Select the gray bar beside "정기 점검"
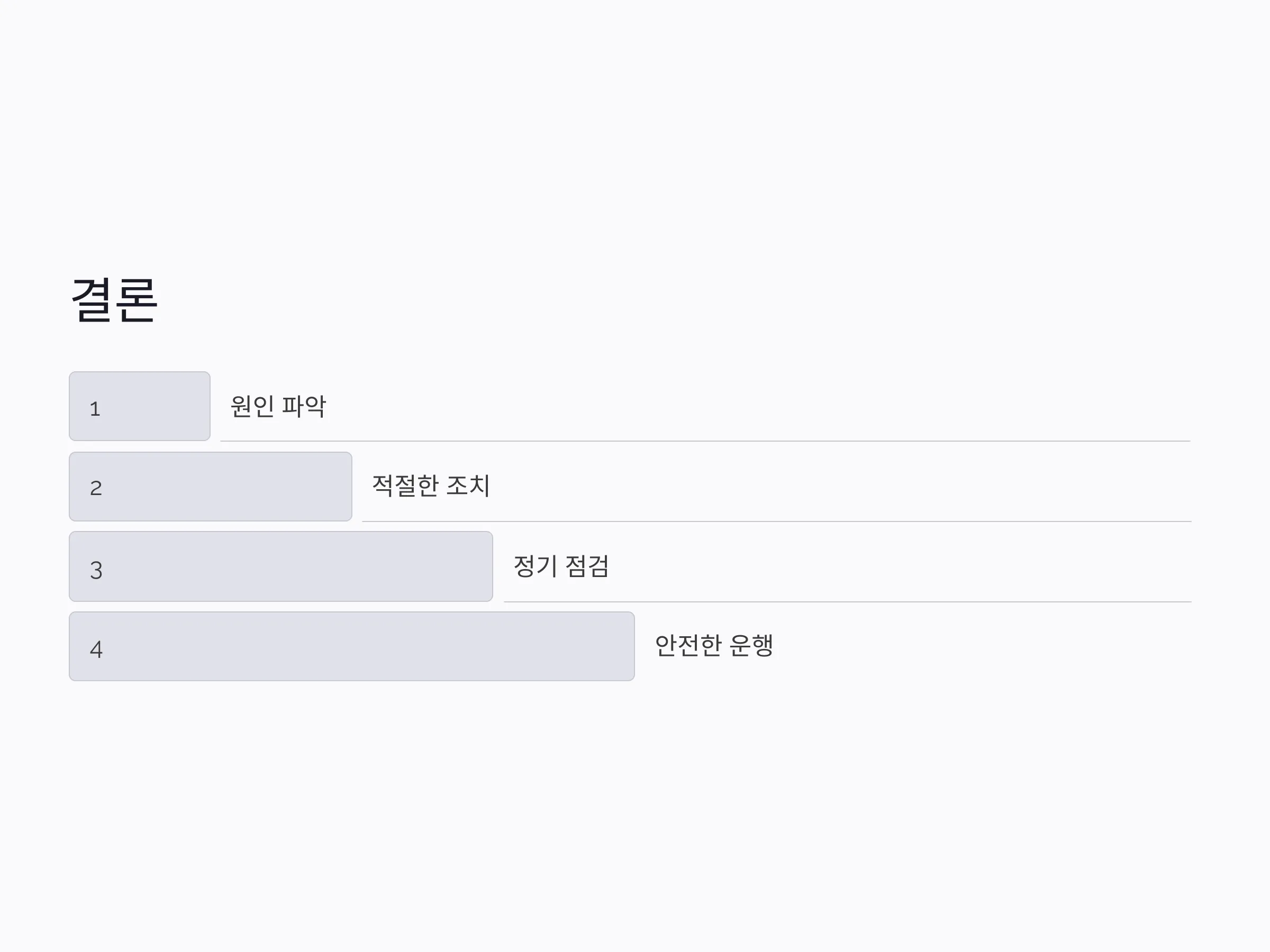The height and width of the screenshot is (952, 1270). pos(281,566)
